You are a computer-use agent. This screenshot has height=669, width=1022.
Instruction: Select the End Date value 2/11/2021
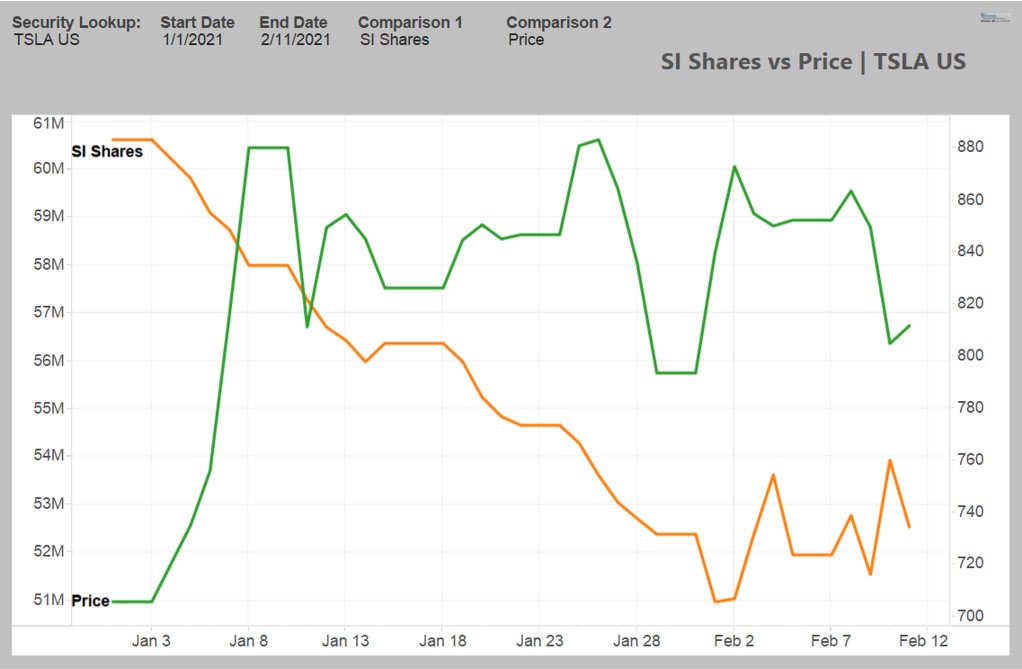coord(295,40)
